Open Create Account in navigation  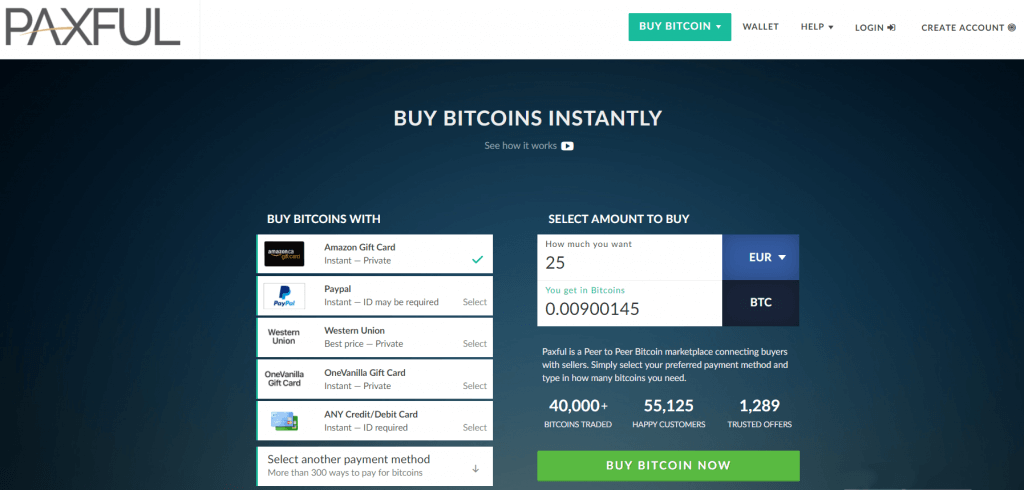pyautogui.click(x=968, y=27)
